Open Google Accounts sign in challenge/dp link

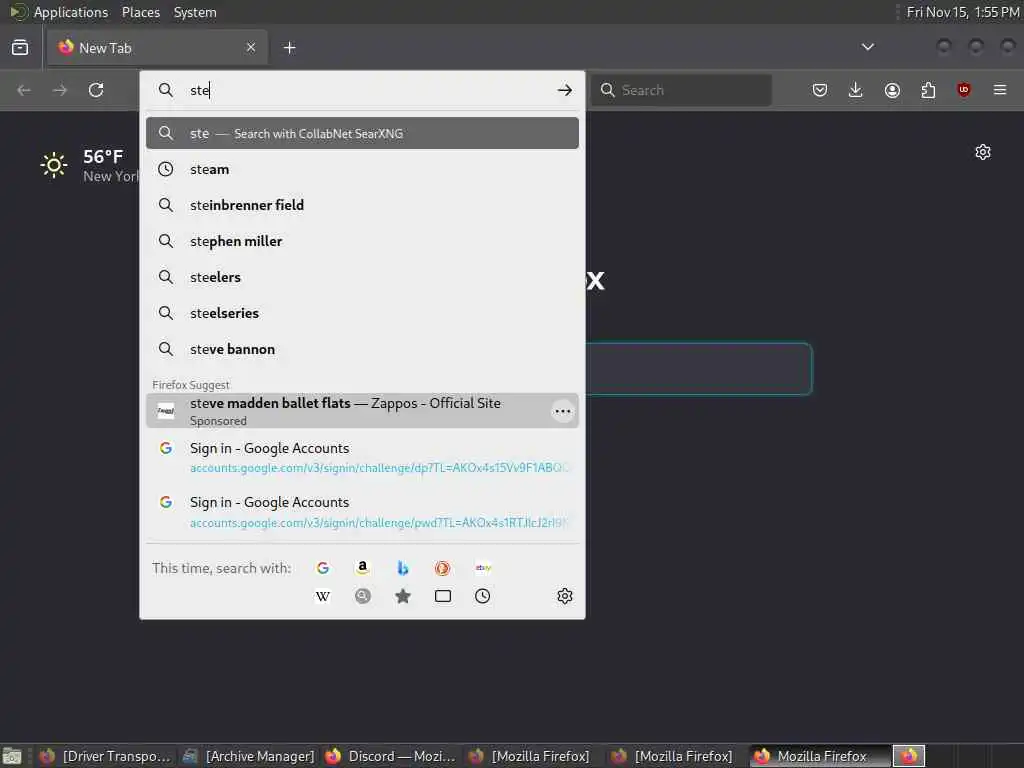362,457
